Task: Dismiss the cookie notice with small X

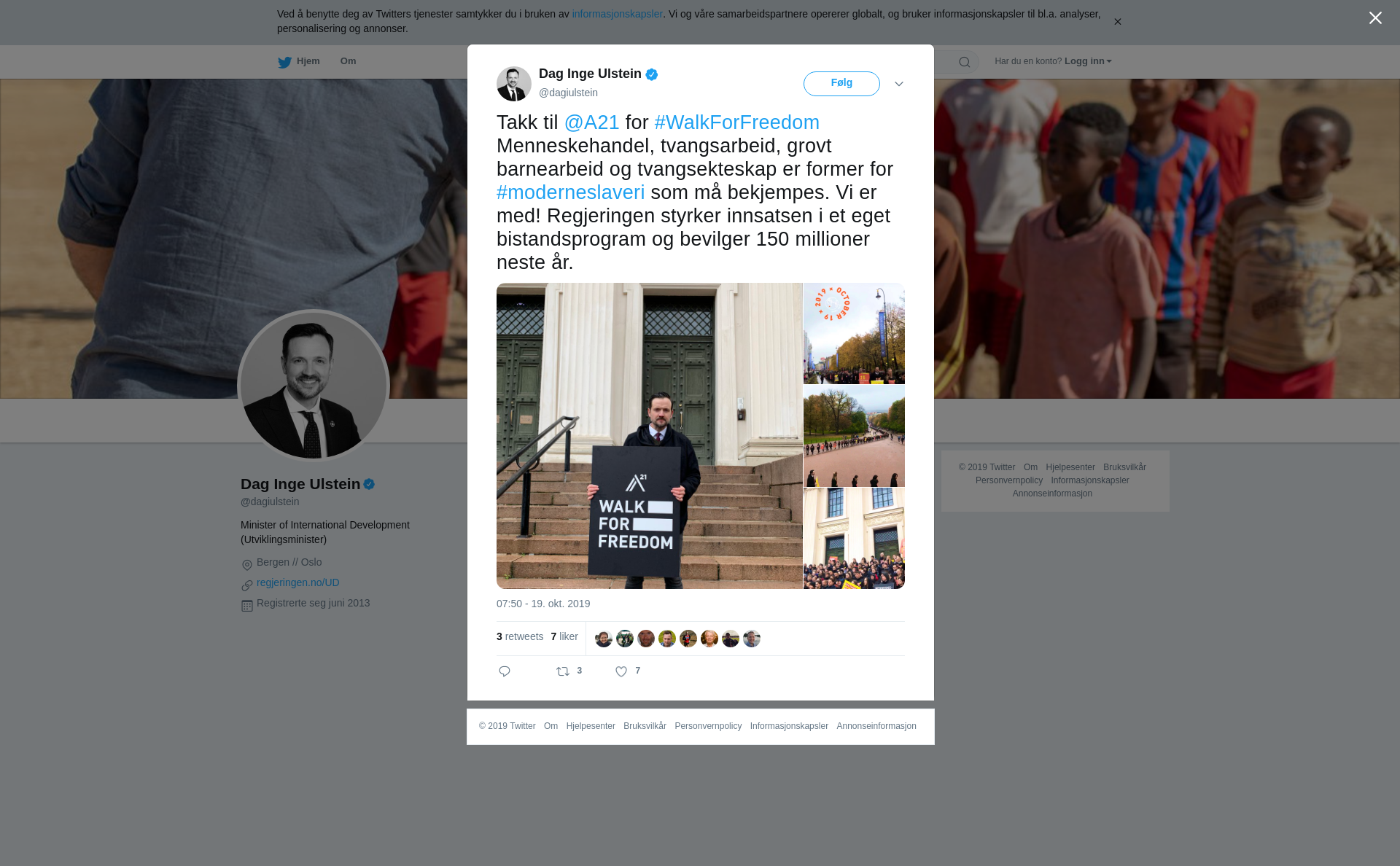Action: tap(1117, 22)
